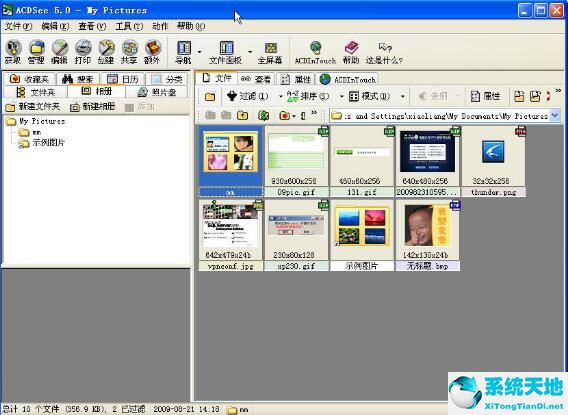Open the 工具 menu

pyautogui.click(x=129, y=26)
